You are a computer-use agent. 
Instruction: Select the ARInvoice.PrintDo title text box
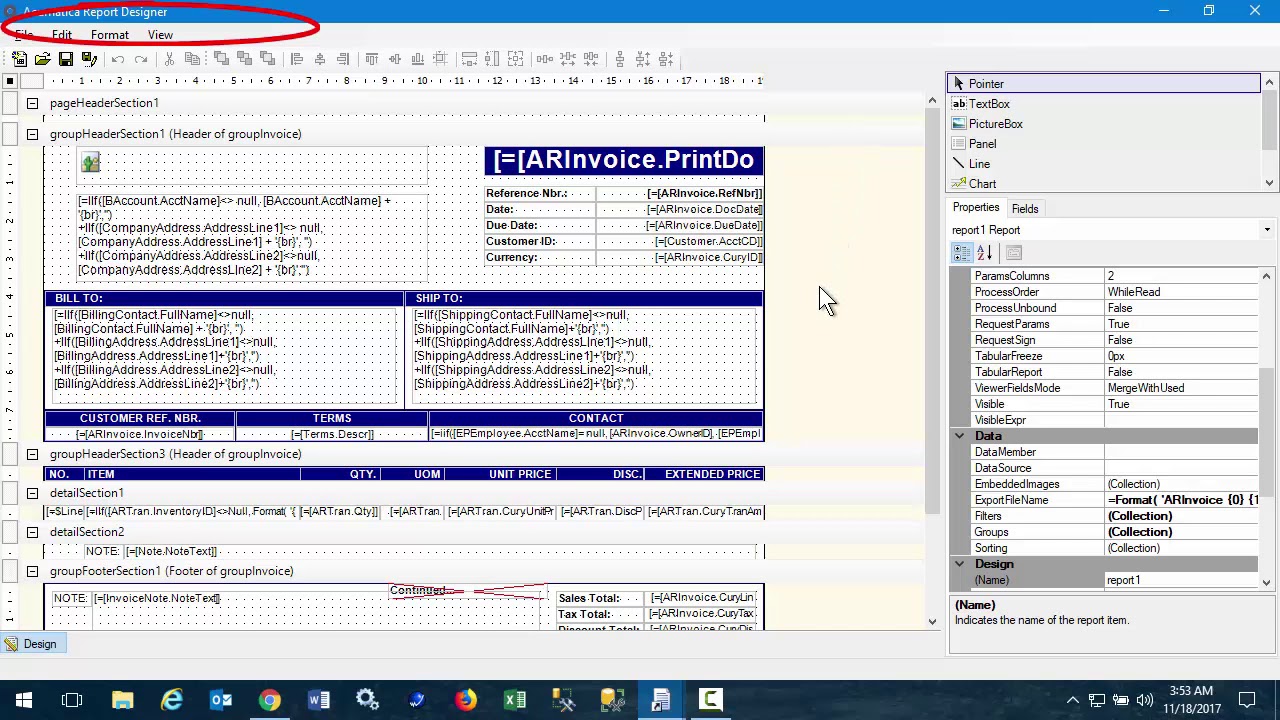coord(624,160)
